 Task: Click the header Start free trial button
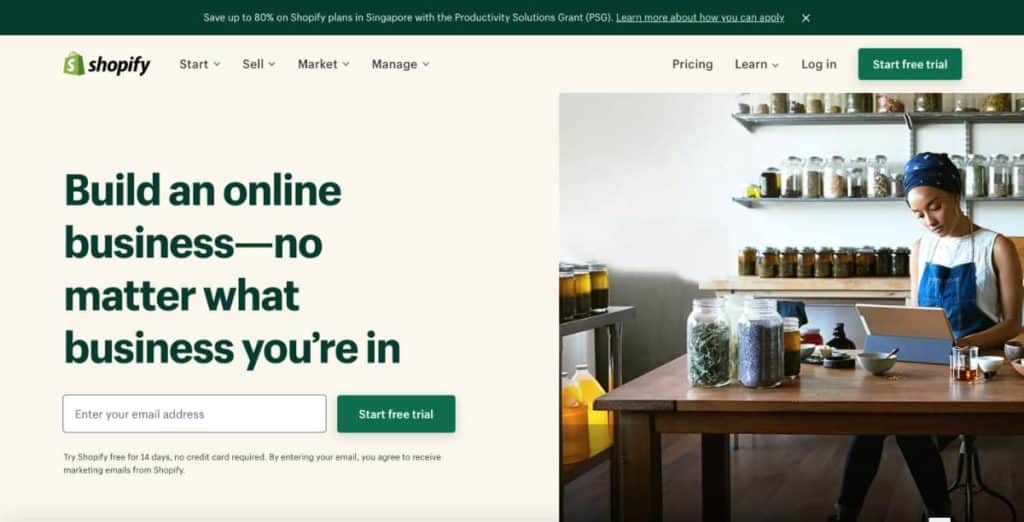coord(910,64)
